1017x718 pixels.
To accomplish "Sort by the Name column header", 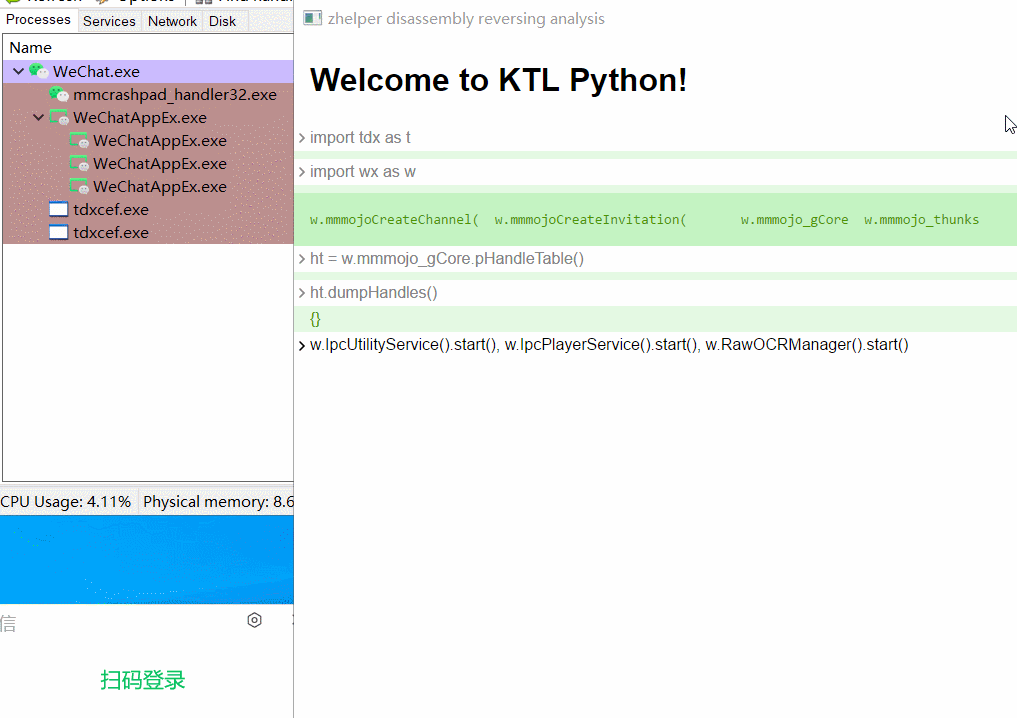I will pyautogui.click(x=30, y=48).
